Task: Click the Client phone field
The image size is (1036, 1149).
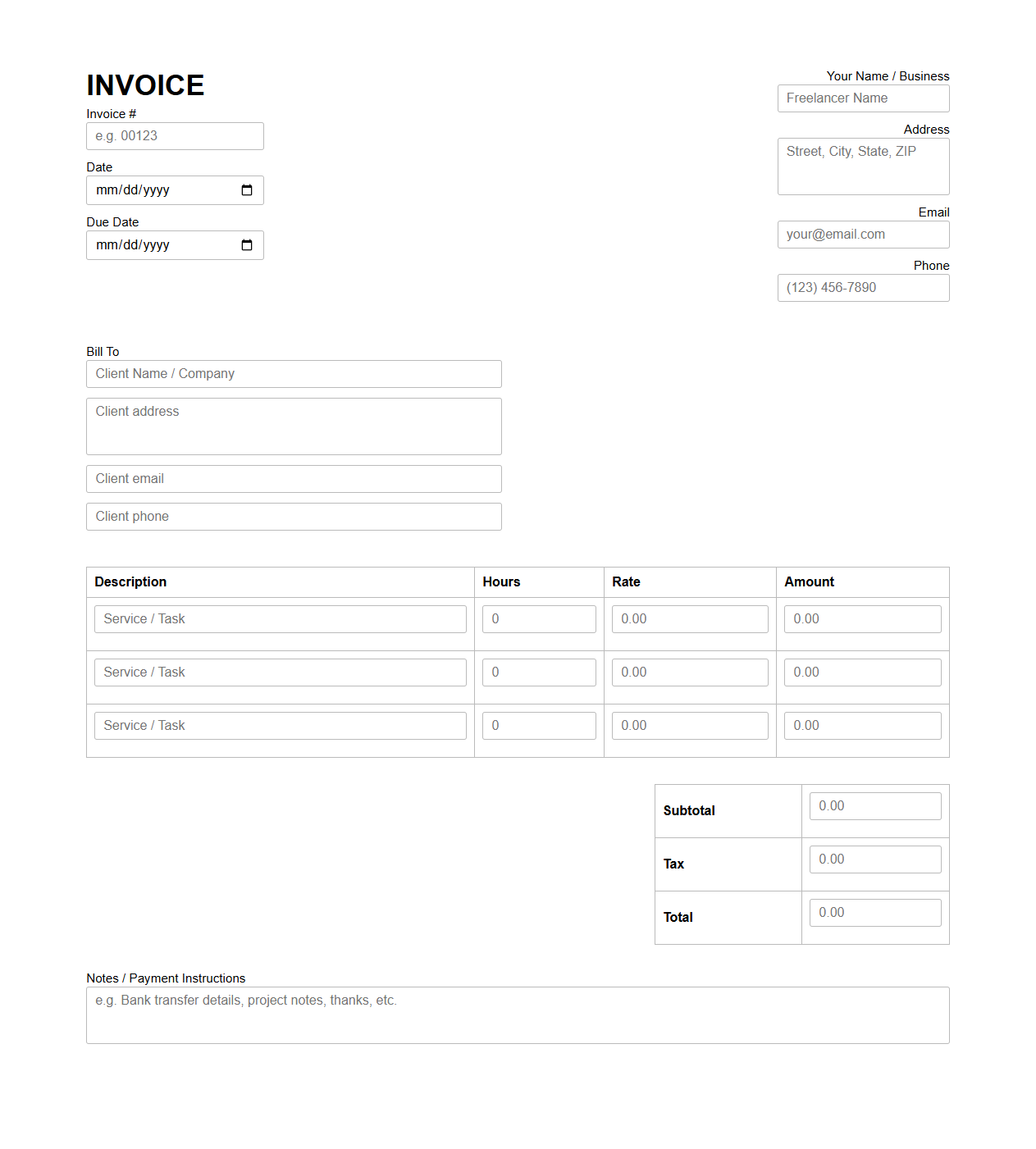Action: pyautogui.click(x=293, y=516)
